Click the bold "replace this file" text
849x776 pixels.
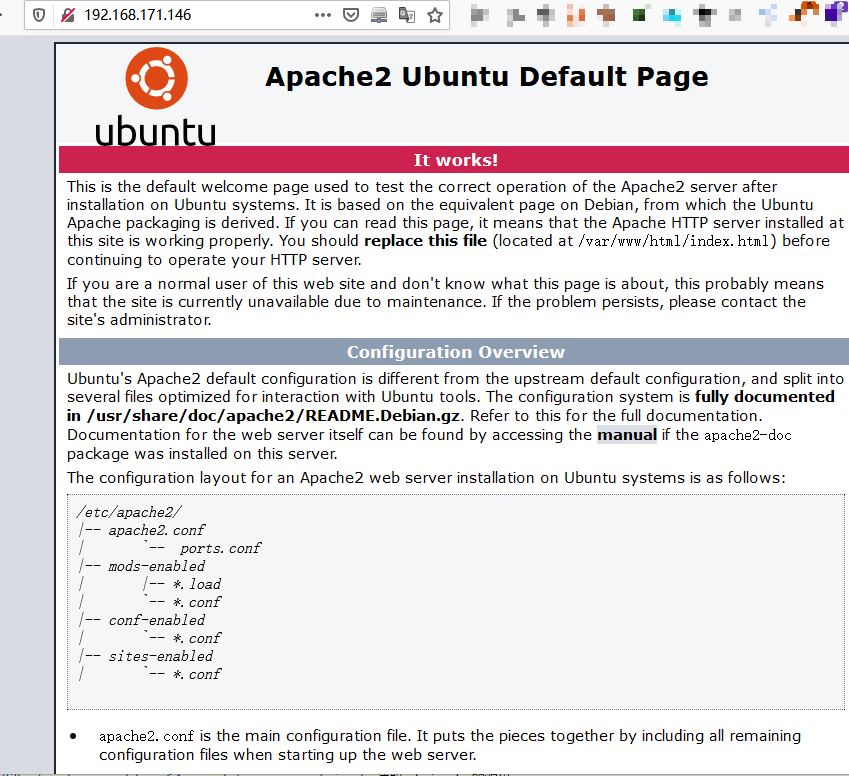tap(426, 240)
